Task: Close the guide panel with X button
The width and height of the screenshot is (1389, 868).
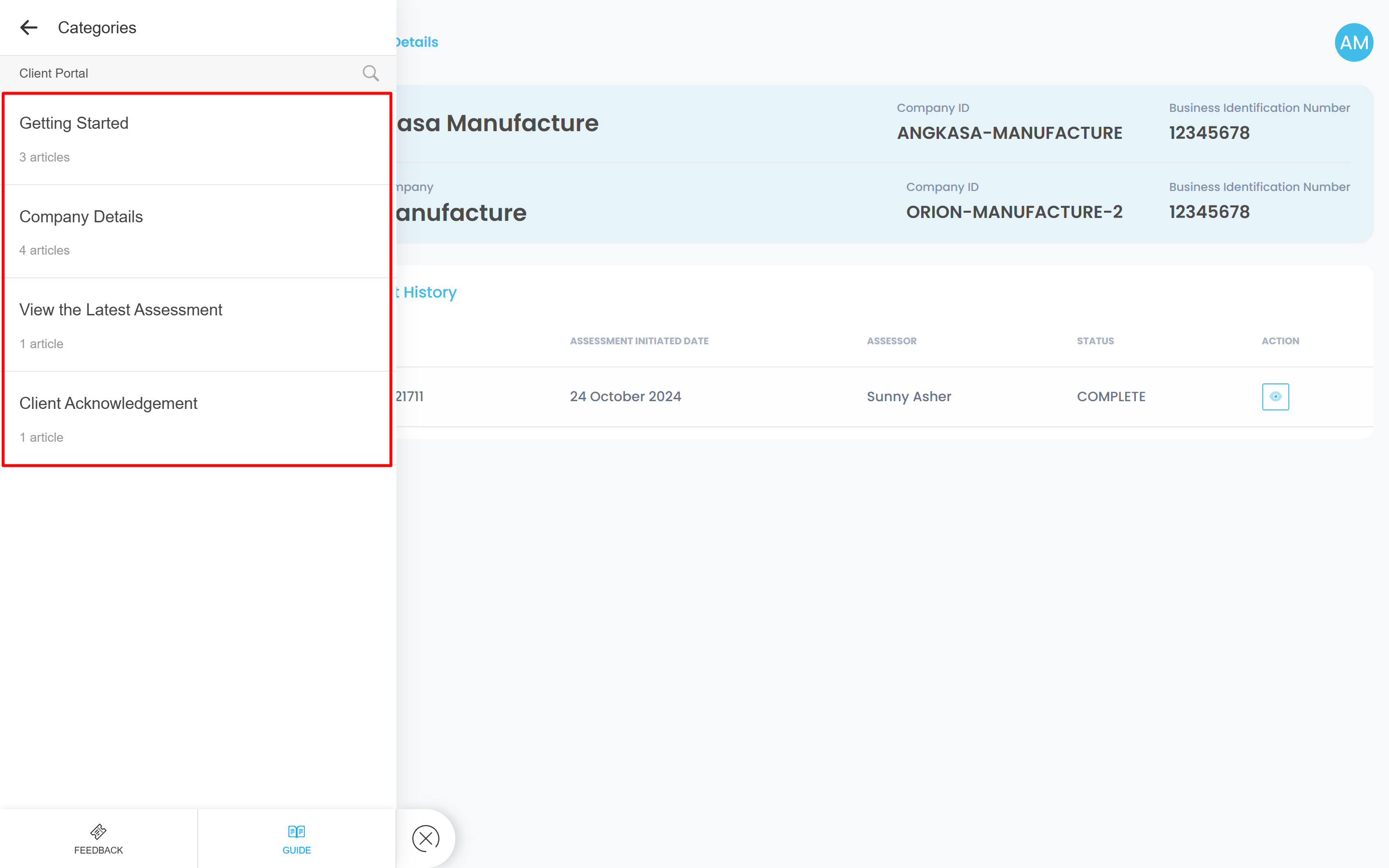Action: coord(426,839)
